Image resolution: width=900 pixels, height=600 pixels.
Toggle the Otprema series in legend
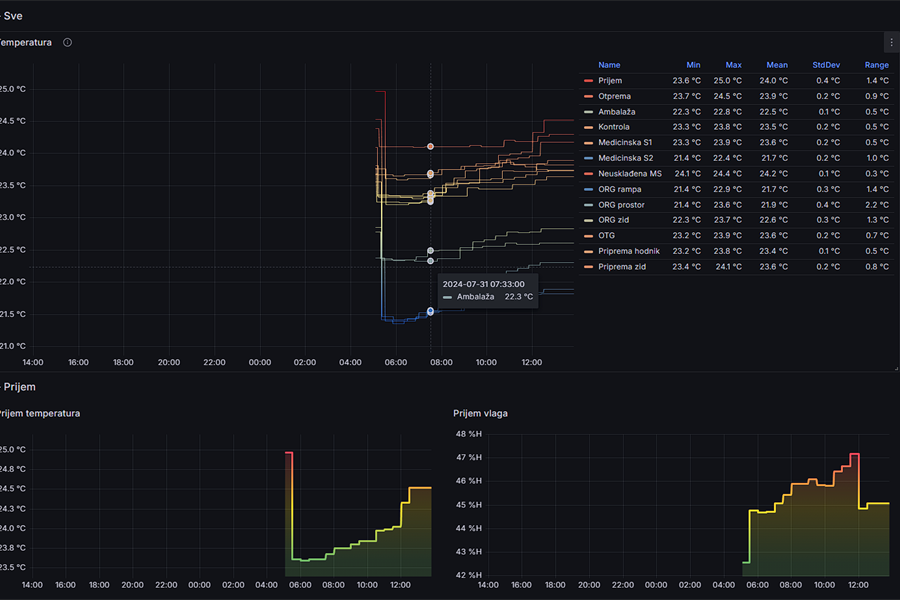click(614, 96)
